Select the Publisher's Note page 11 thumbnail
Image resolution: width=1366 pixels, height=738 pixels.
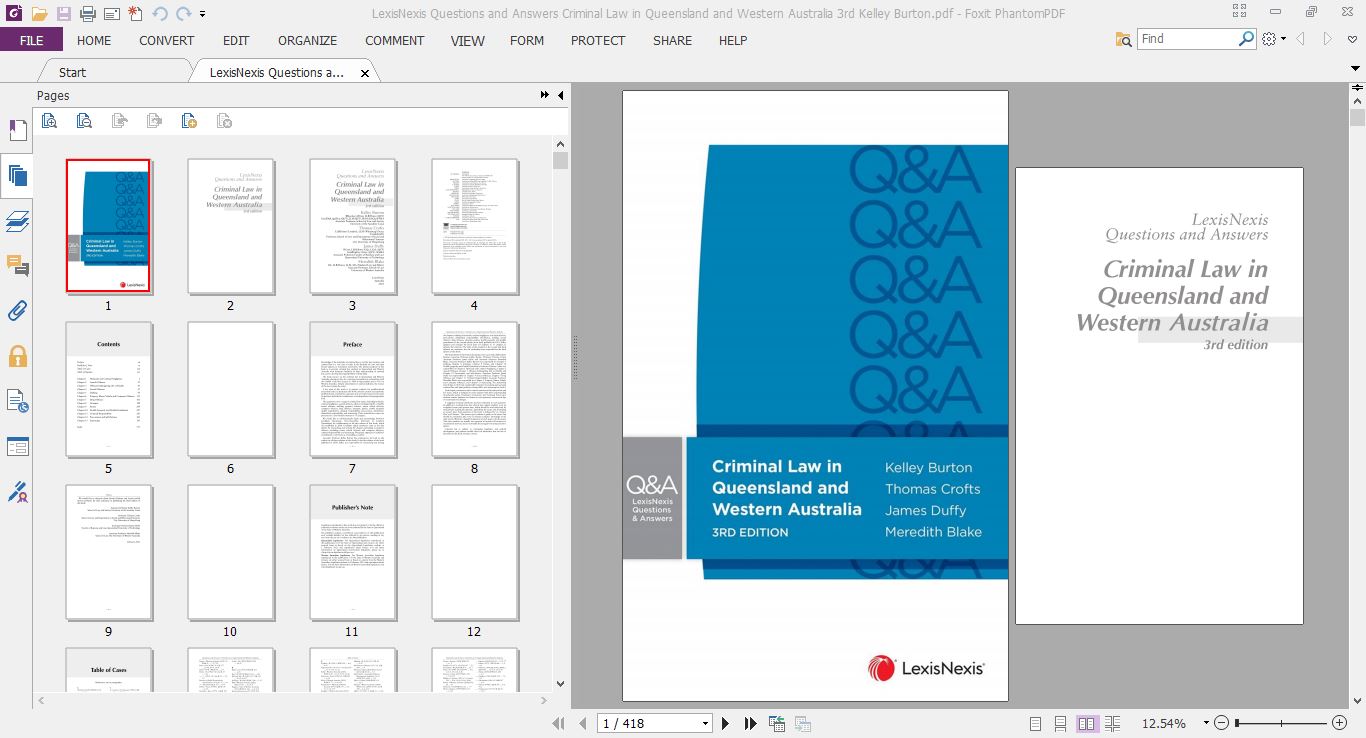click(x=352, y=552)
